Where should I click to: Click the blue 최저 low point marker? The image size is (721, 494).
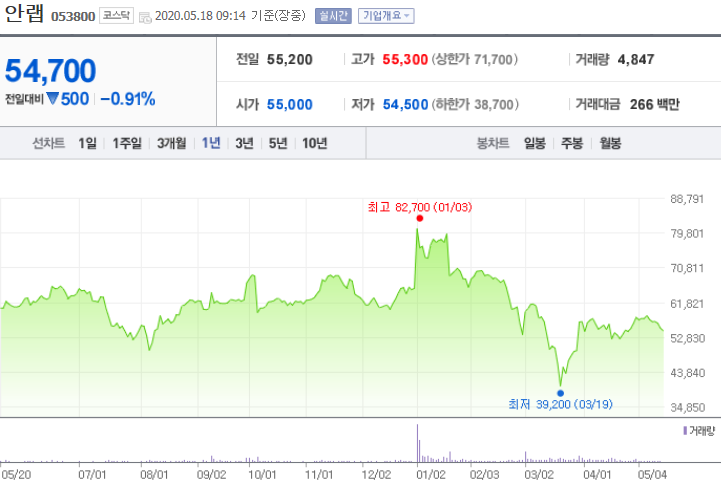click(x=560, y=393)
